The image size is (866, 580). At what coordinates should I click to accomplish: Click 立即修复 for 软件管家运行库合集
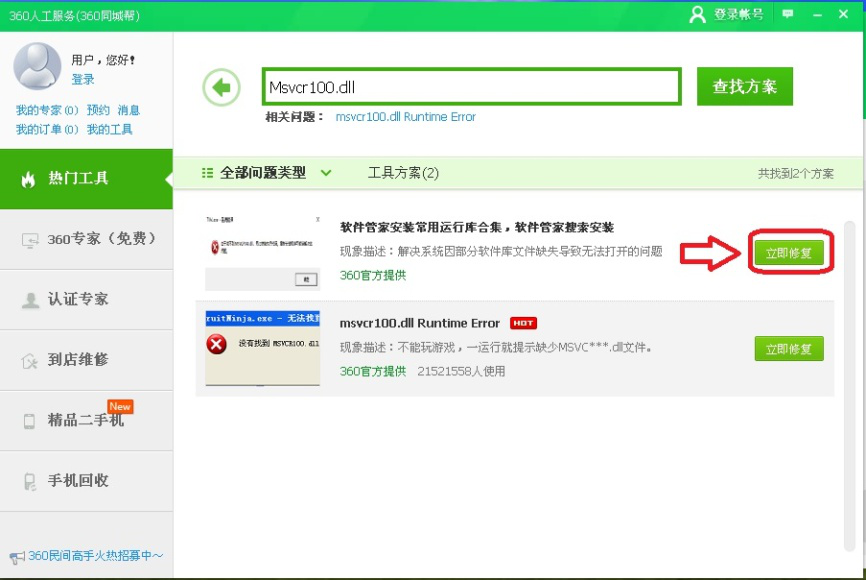click(x=789, y=253)
